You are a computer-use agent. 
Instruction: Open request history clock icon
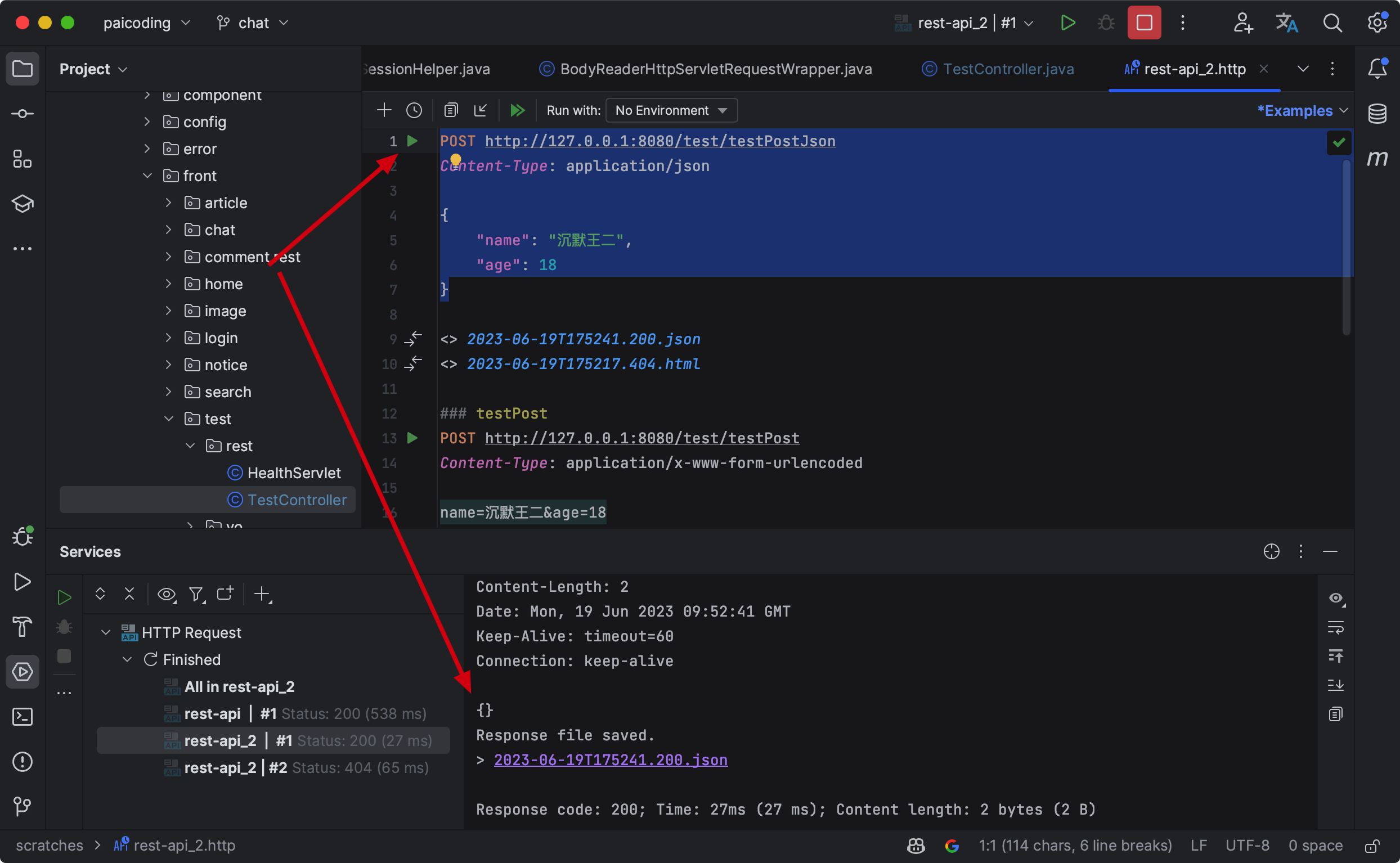[x=414, y=110]
